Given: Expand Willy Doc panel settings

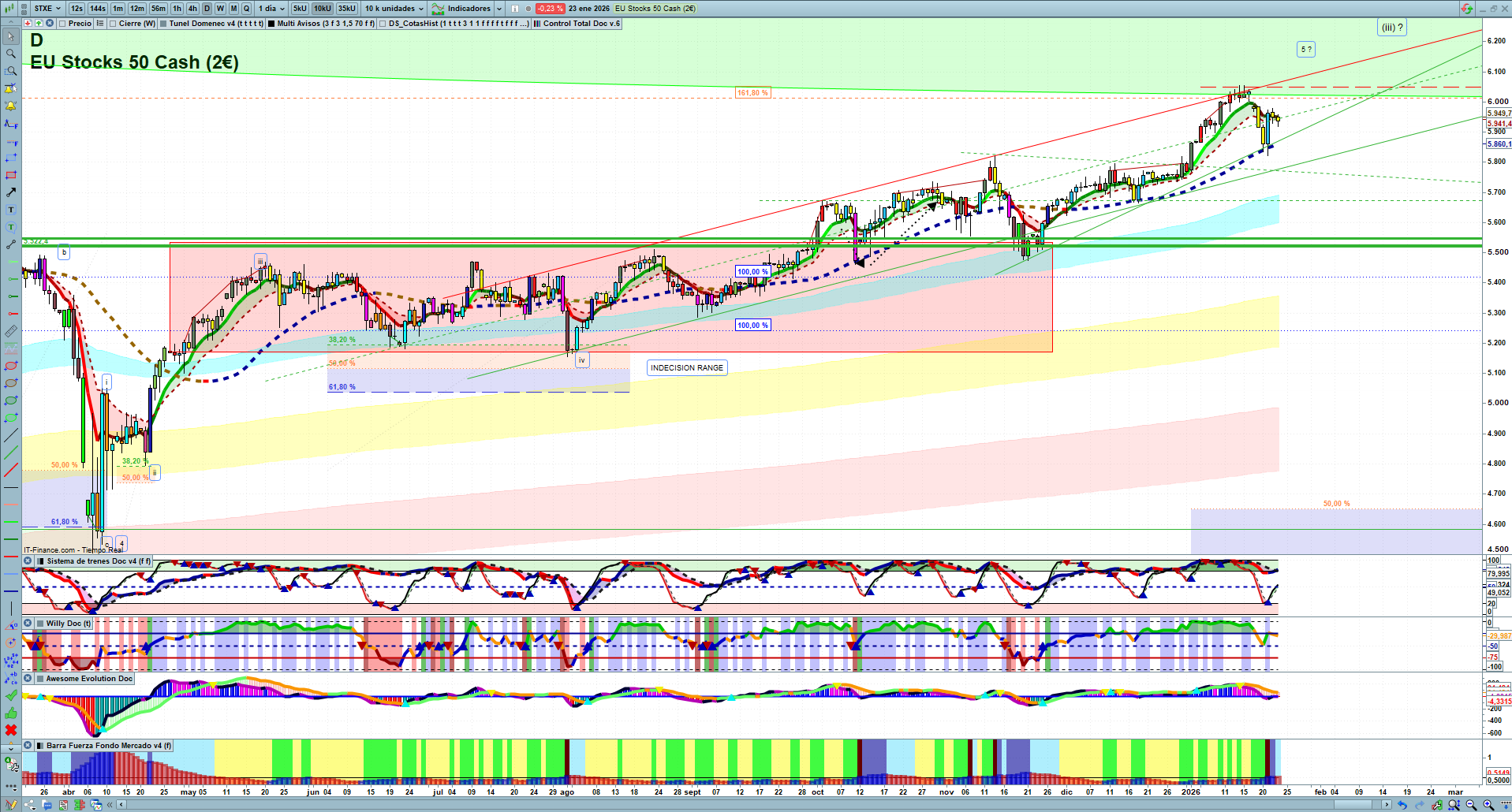Looking at the screenshot, I should (x=28, y=624).
